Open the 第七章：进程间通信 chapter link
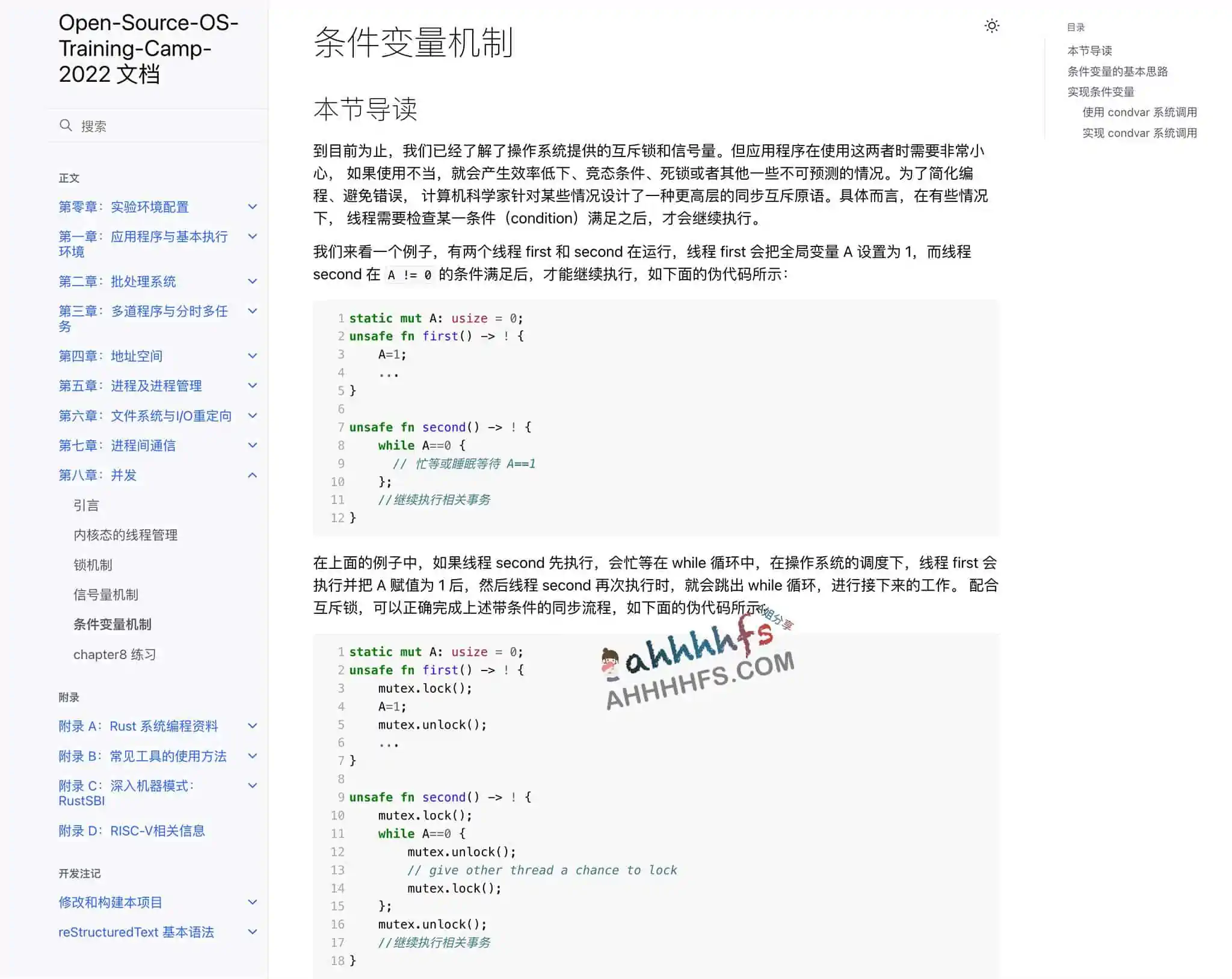The height and width of the screenshot is (979, 1232). tap(118, 445)
